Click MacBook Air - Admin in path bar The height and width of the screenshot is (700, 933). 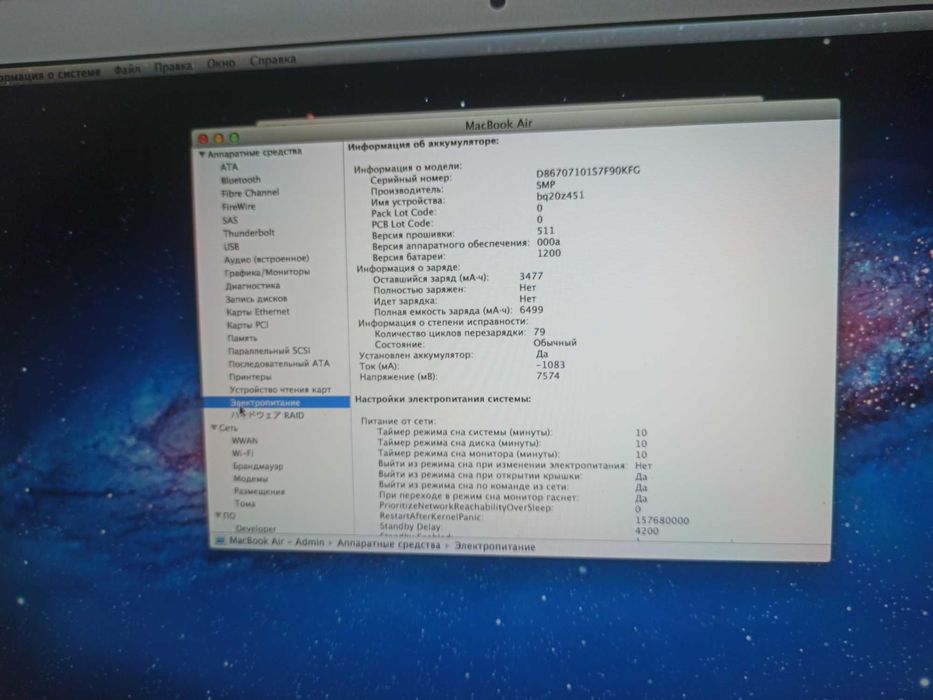tap(277, 542)
